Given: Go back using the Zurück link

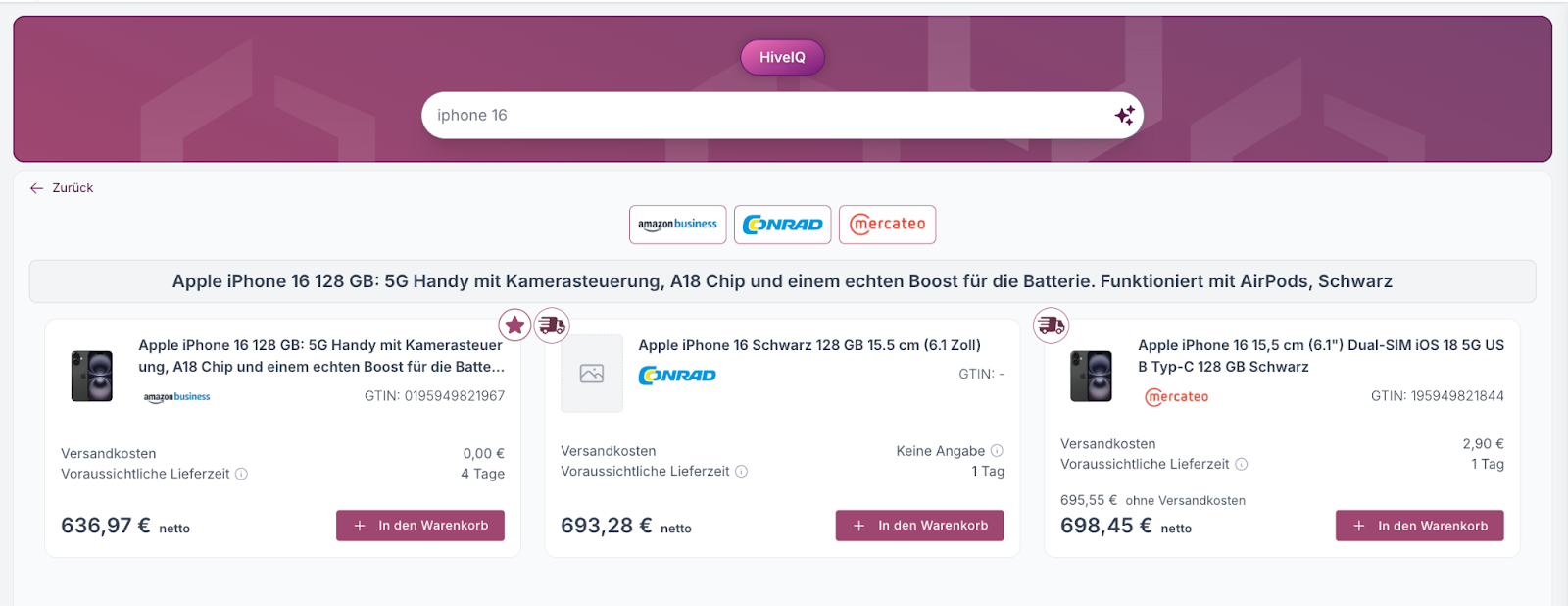Looking at the screenshot, I should click(x=62, y=188).
